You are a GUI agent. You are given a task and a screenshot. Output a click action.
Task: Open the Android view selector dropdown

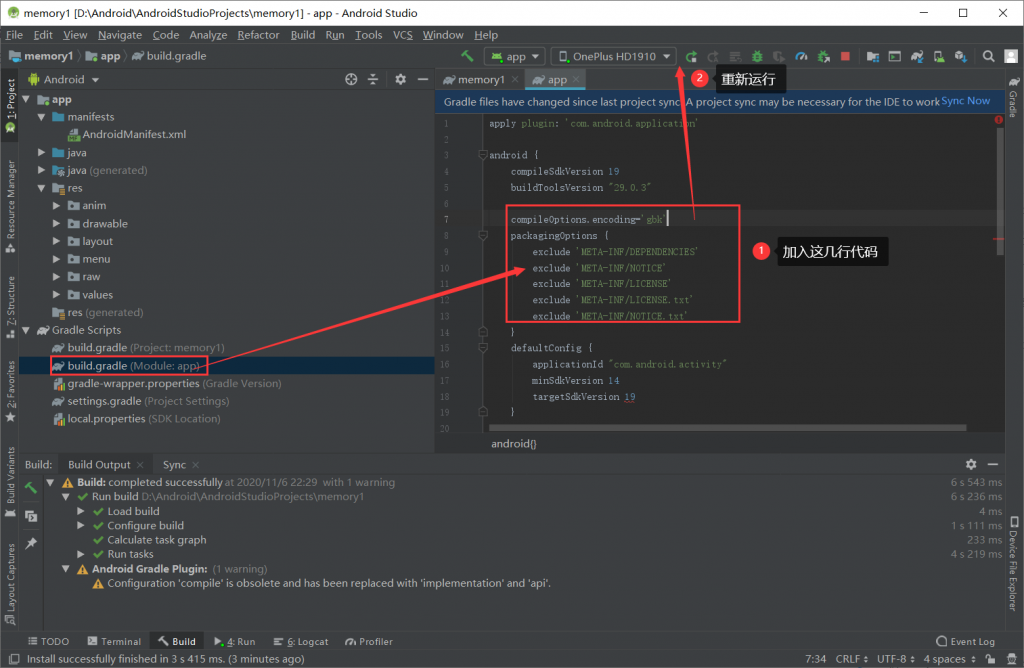pyautogui.click(x=64, y=79)
